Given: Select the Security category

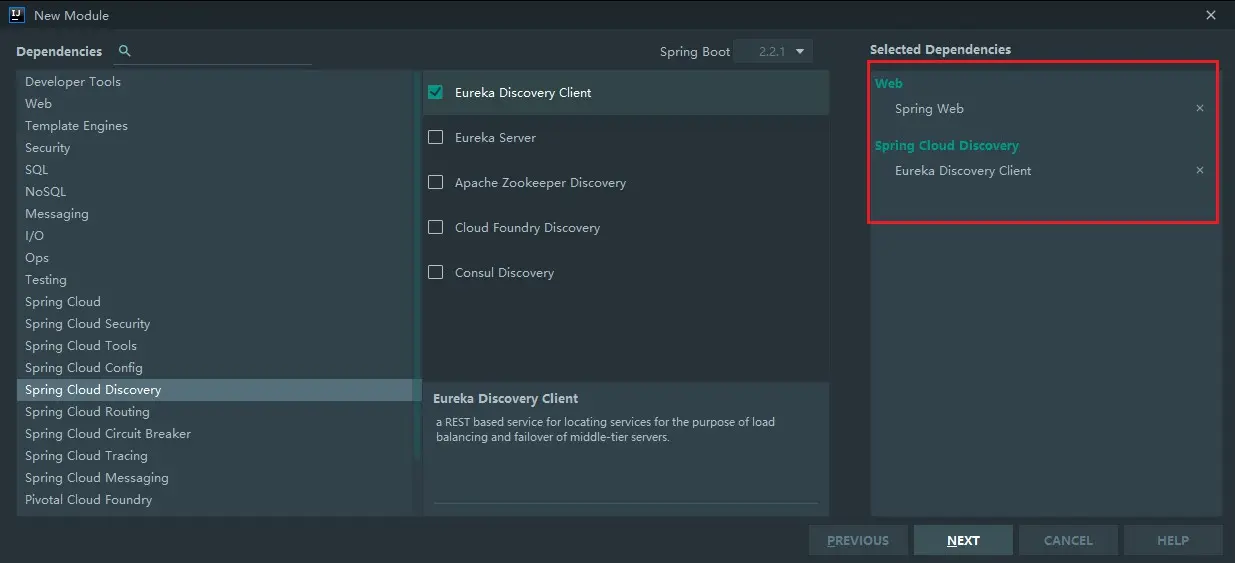Looking at the screenshot, I should point(215,148).
